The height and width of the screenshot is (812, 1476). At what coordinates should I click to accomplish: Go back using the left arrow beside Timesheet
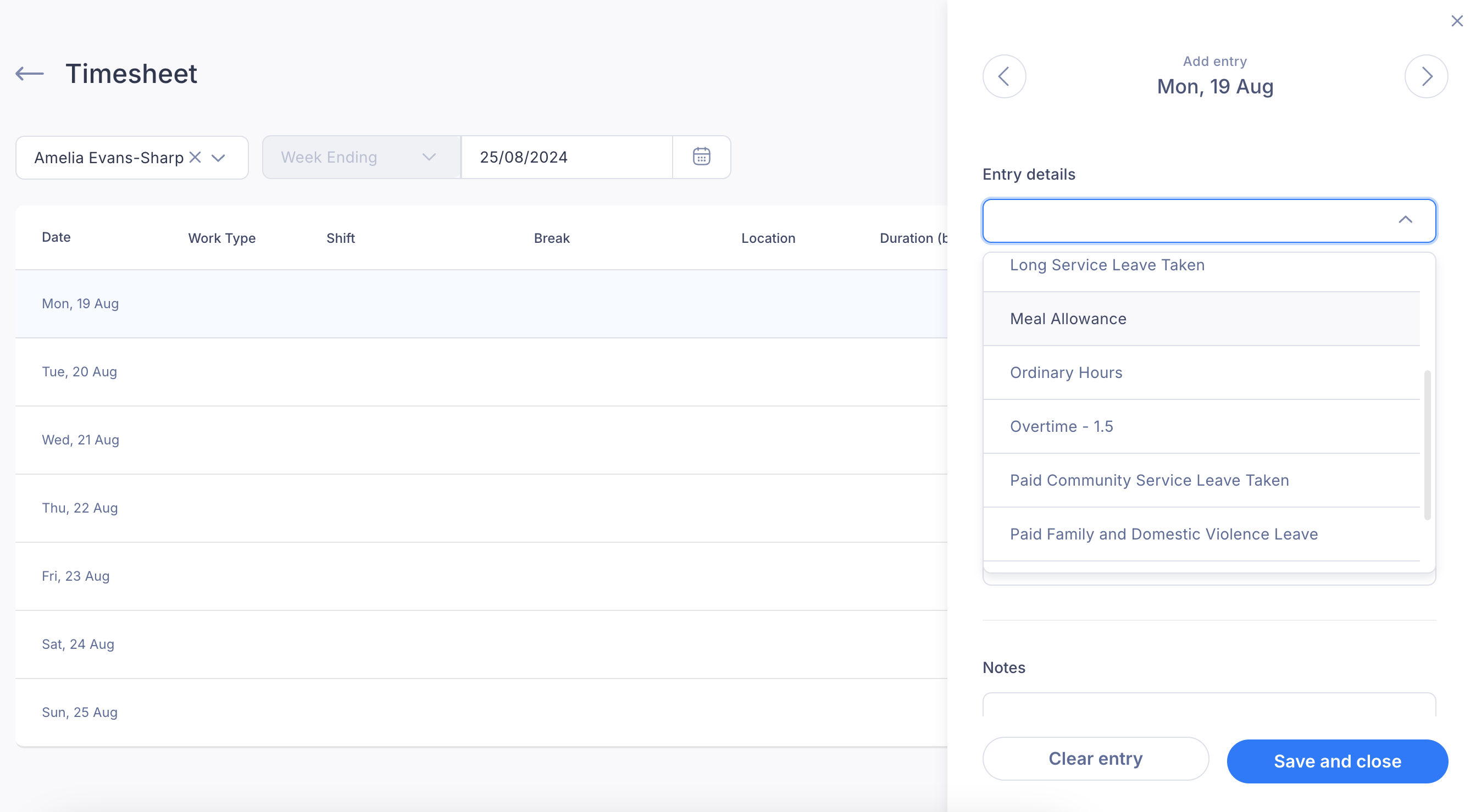coord(30,74)
